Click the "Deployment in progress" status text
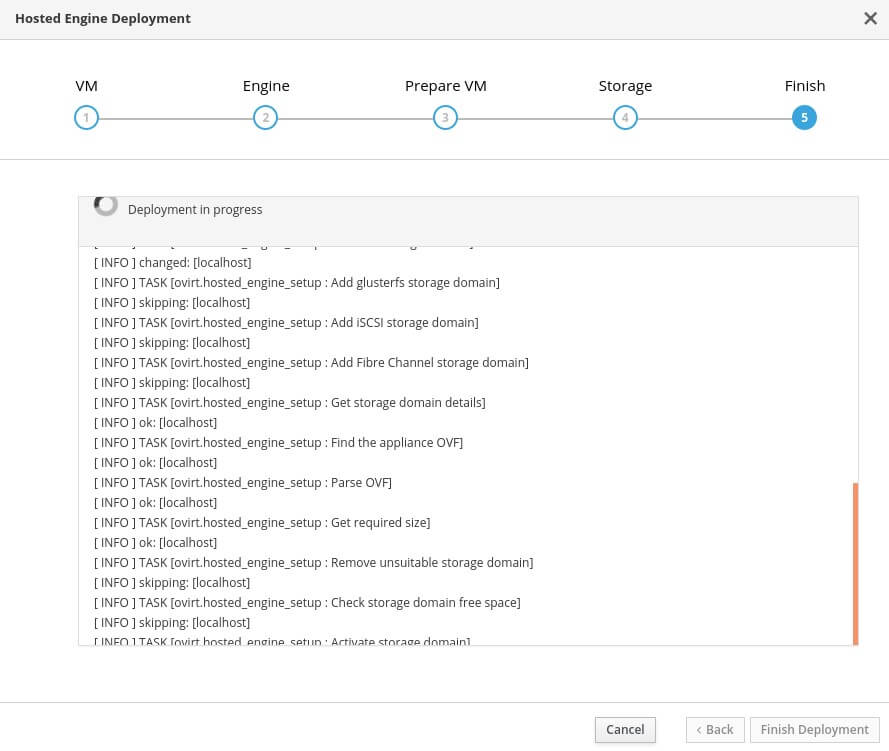The image size is (889, 751). pos(195,210)
